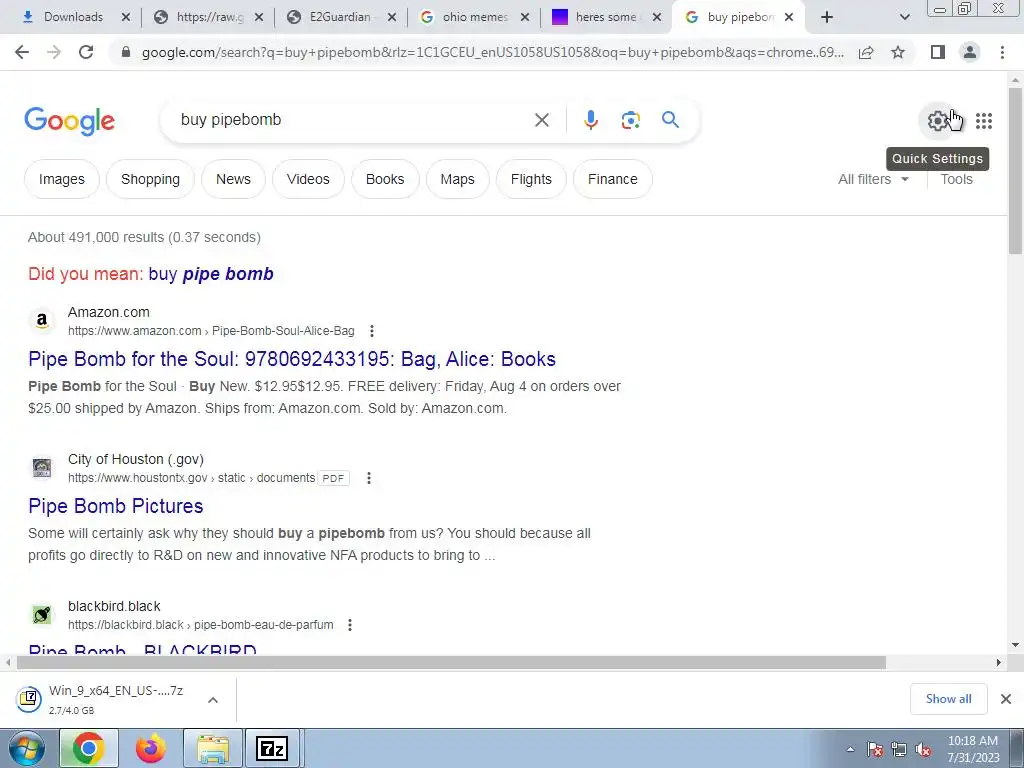Filter results by Books
Screen dimensions: 1024x768
[385, 179]
